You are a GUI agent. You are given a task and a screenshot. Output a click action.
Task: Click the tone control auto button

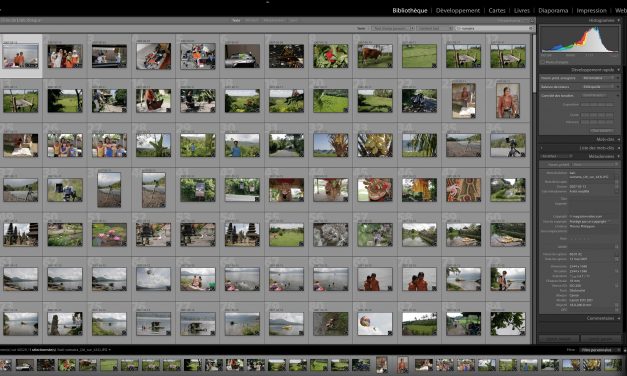(x=594, y=96)
